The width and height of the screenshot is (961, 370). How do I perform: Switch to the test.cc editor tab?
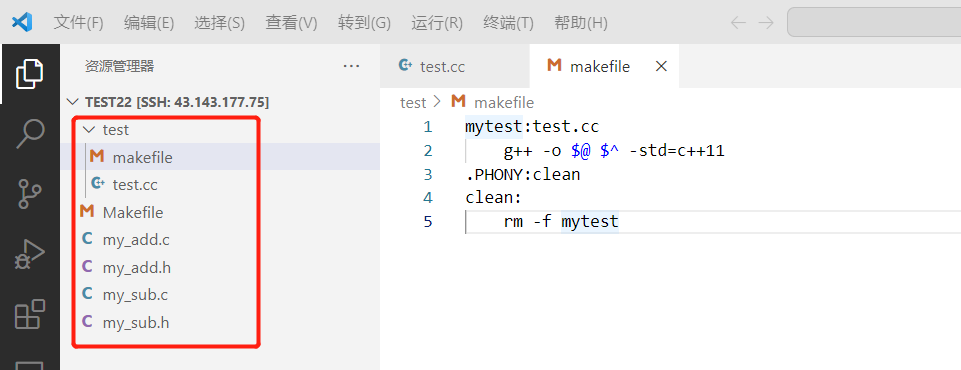(x=454, y=66)
